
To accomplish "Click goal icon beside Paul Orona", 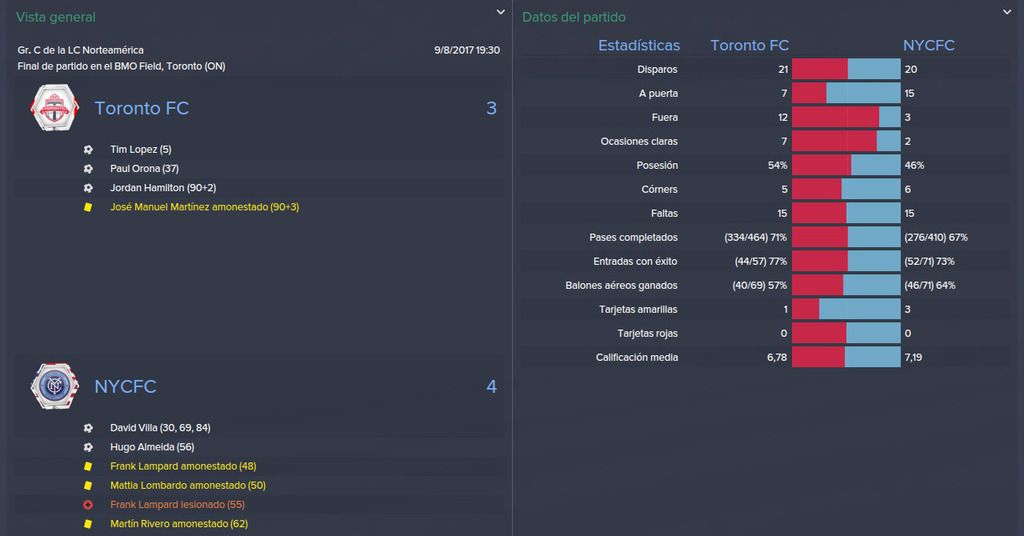I will click(x=88, y=168).
